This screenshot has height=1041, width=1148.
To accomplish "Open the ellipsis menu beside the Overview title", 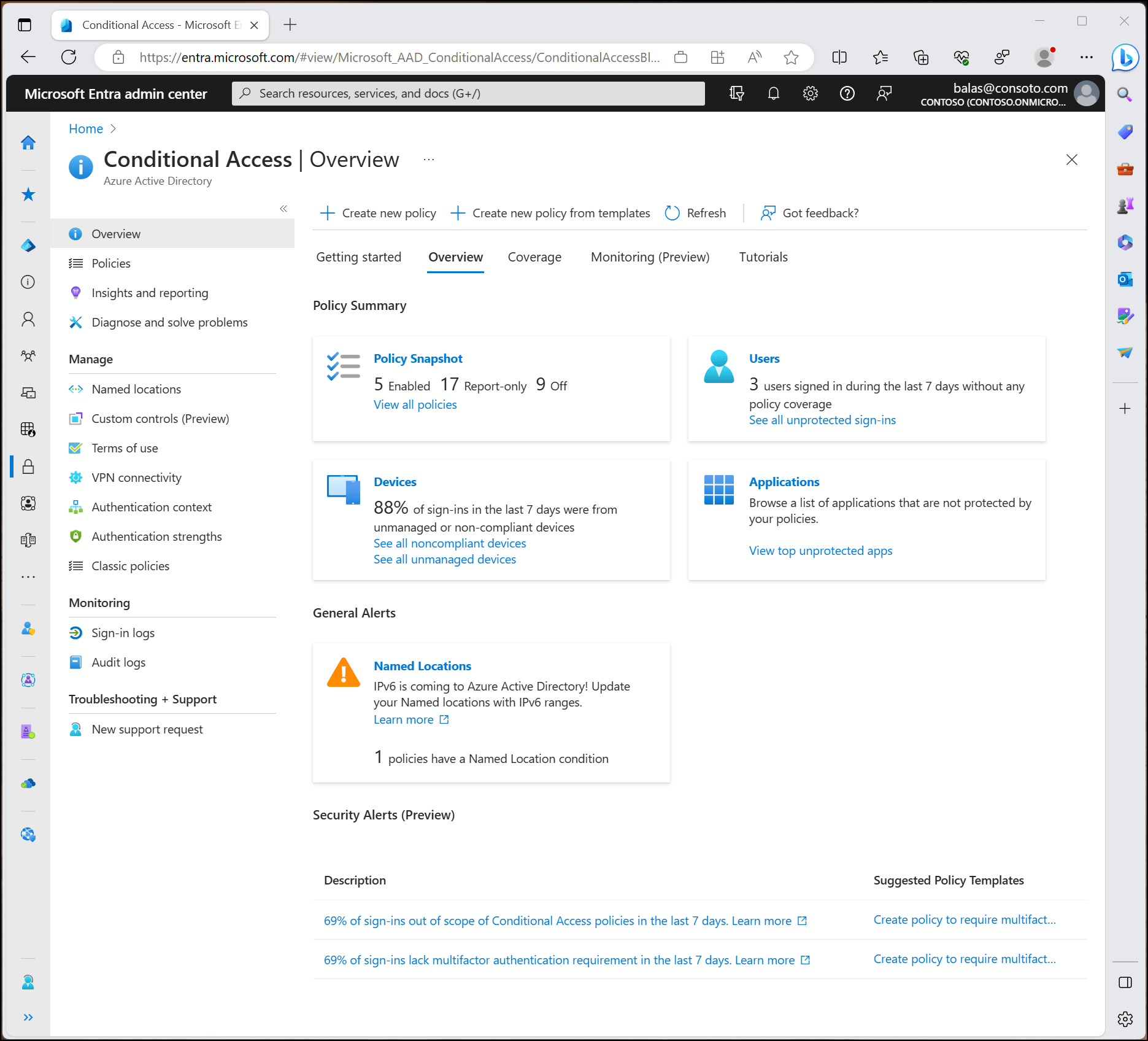I will coord(428,159).
